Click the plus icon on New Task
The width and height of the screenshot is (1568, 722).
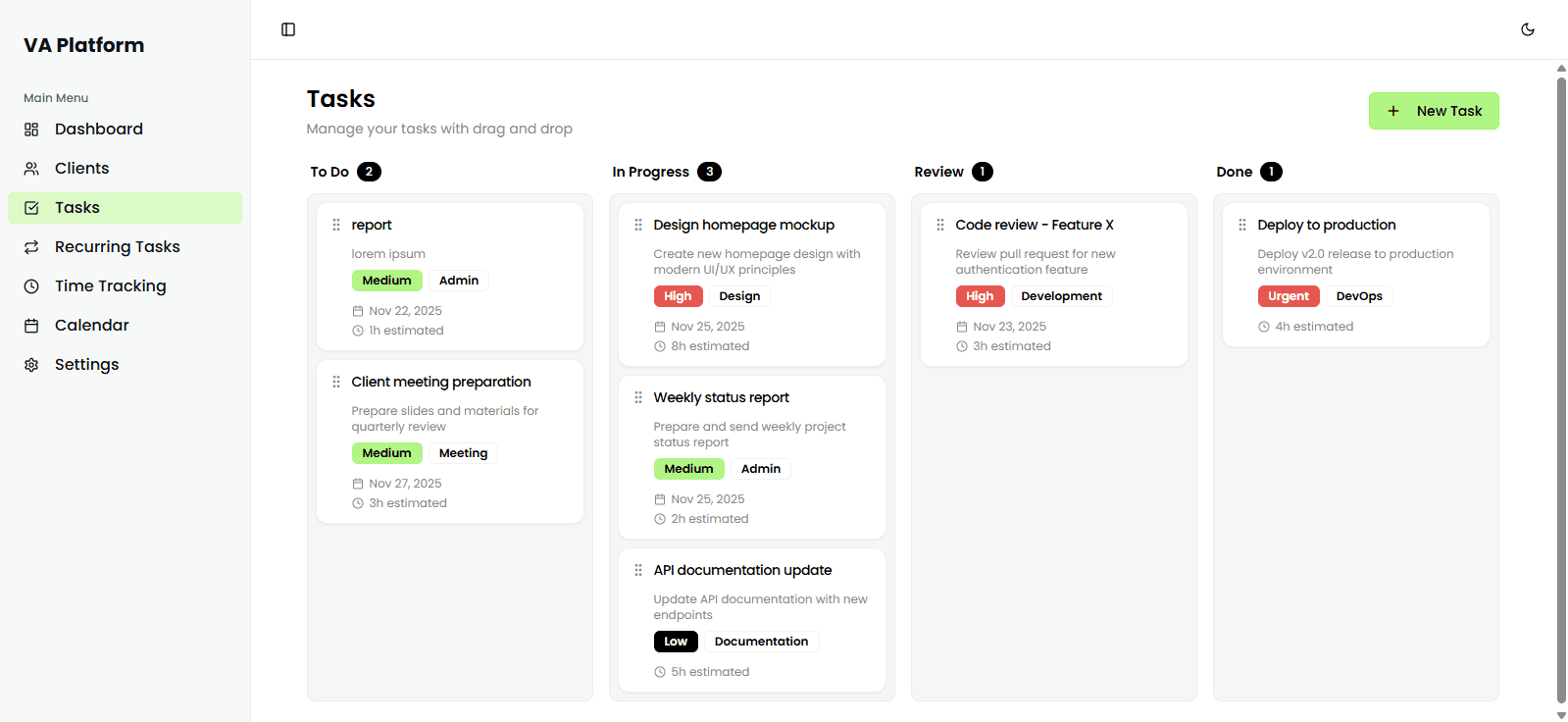click(1394, 111)
